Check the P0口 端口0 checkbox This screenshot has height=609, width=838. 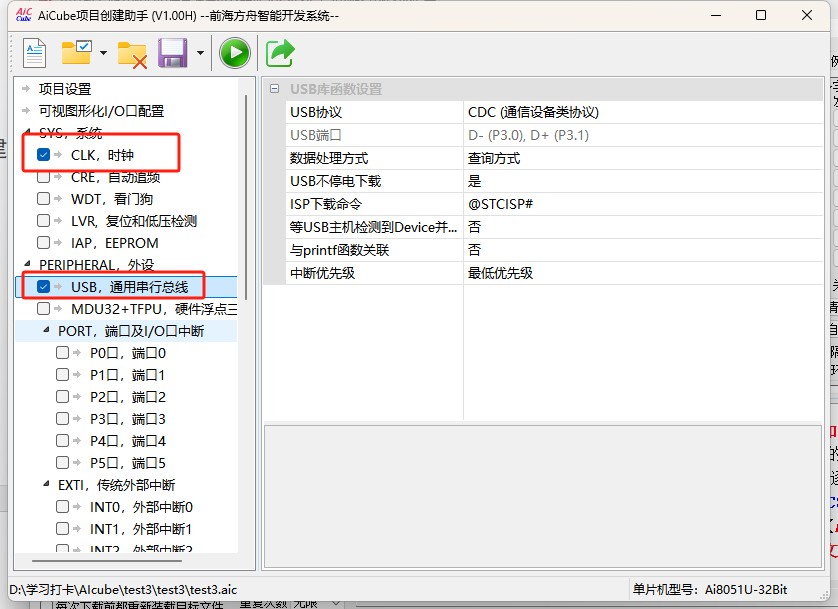coord(63,353)
